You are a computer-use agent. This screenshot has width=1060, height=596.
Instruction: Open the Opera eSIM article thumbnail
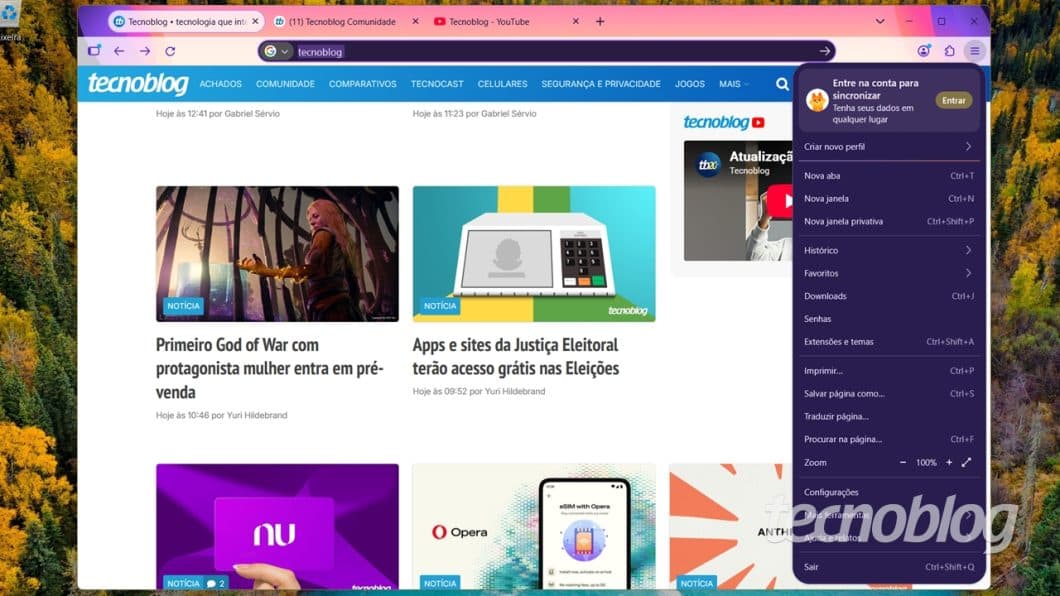pyautogui.click(x=534, y=526)
